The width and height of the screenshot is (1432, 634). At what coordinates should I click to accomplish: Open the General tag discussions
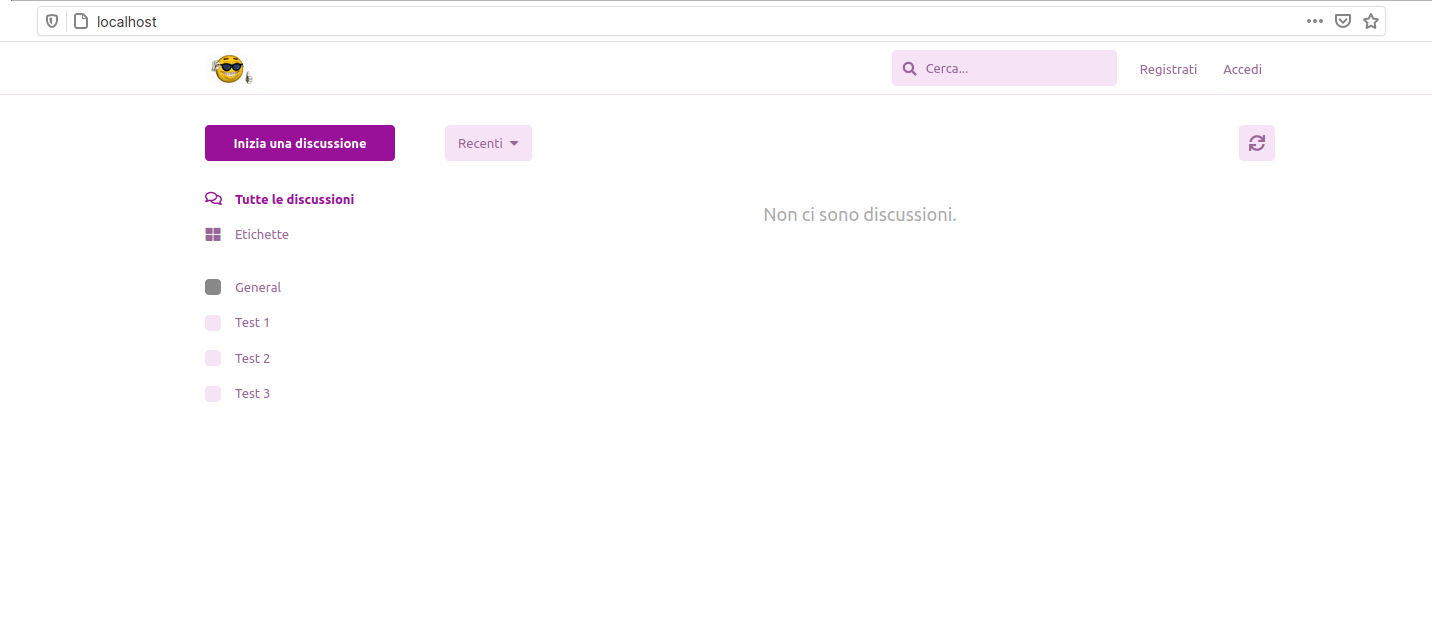pos(258,288)
